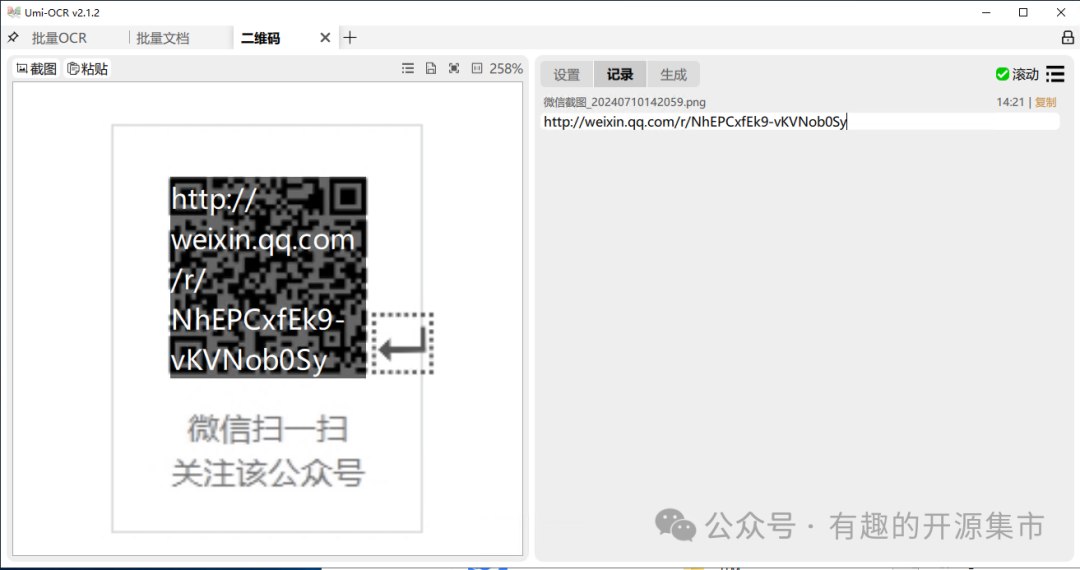Click the 1:1 actual size icon beside 258%

coord(477,69)
